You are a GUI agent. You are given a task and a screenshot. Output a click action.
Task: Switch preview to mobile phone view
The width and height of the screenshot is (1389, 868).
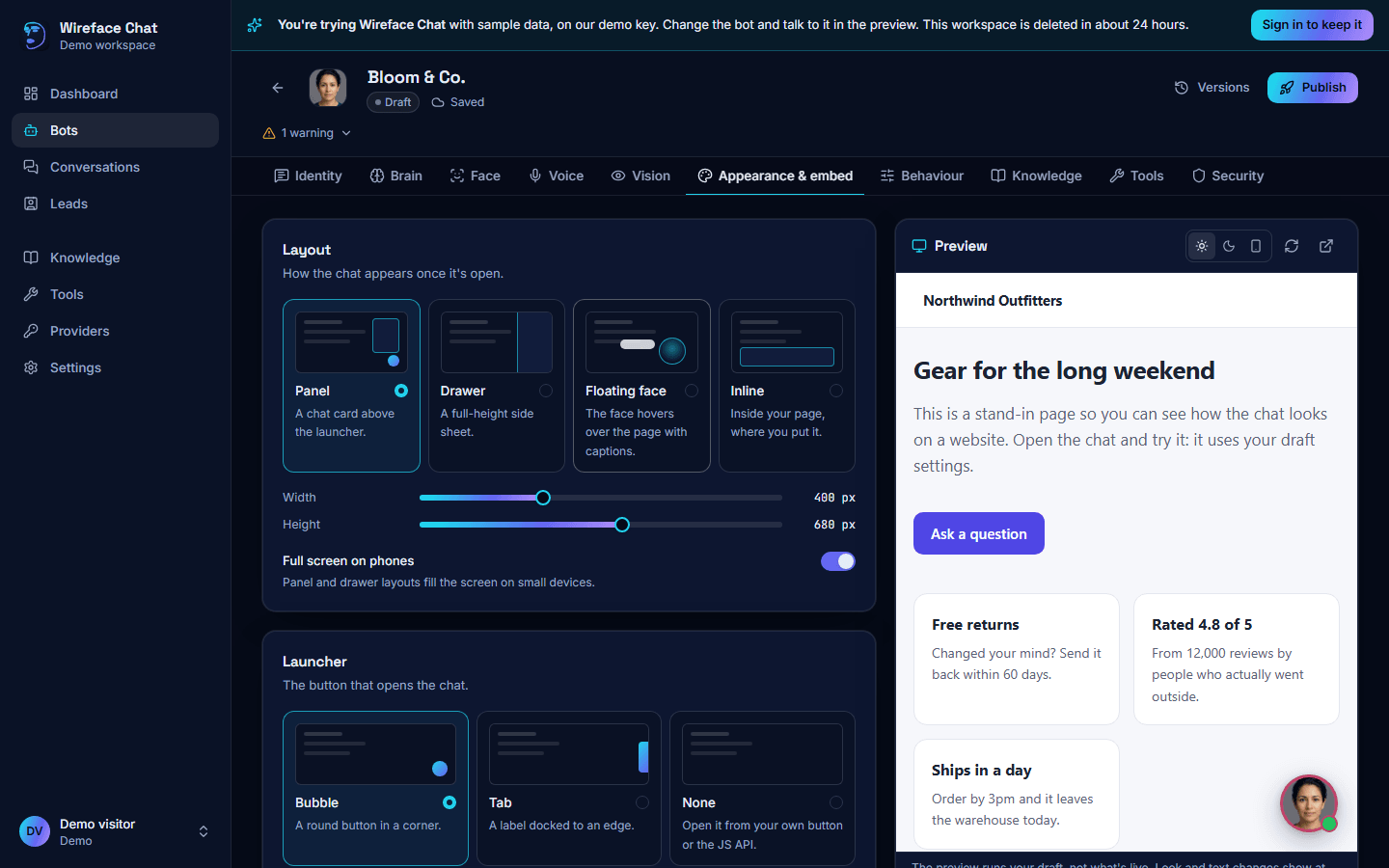[1256, 246]
